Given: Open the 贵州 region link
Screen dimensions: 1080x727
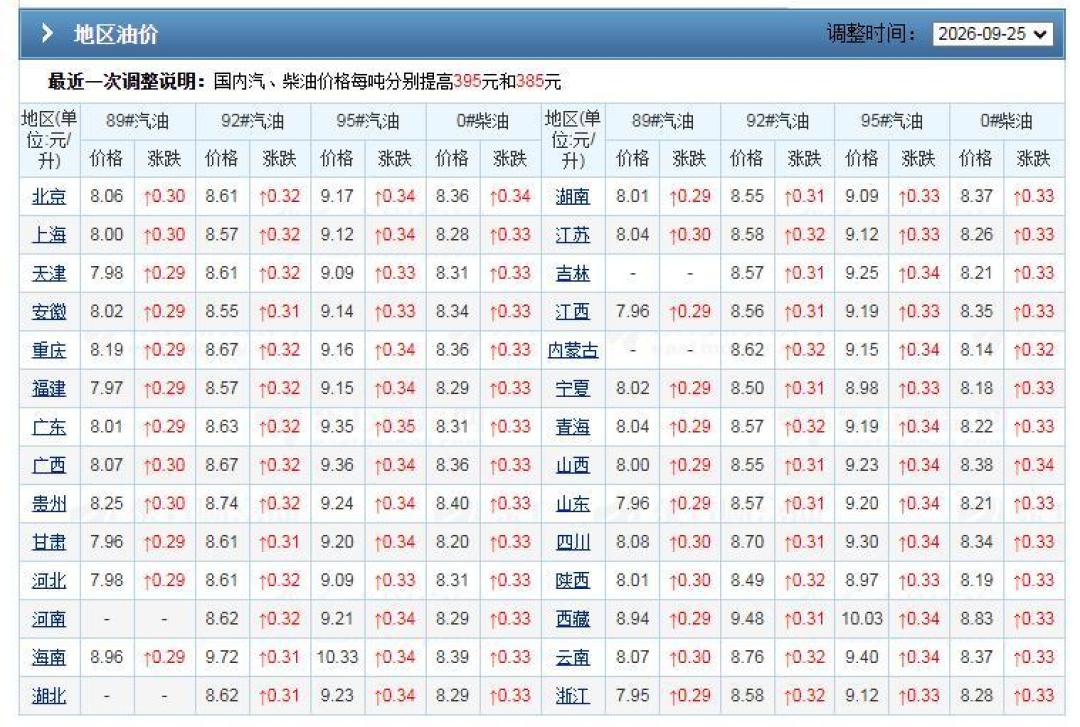Looking at the screenshot, I should (49, 504).
